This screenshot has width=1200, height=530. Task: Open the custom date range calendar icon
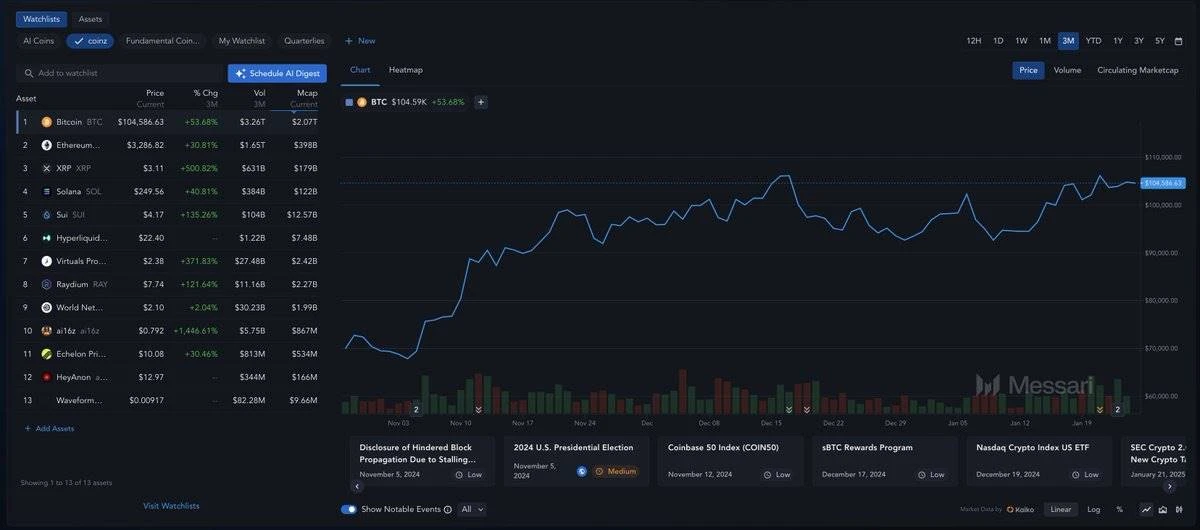click(x=1178, y=41)
